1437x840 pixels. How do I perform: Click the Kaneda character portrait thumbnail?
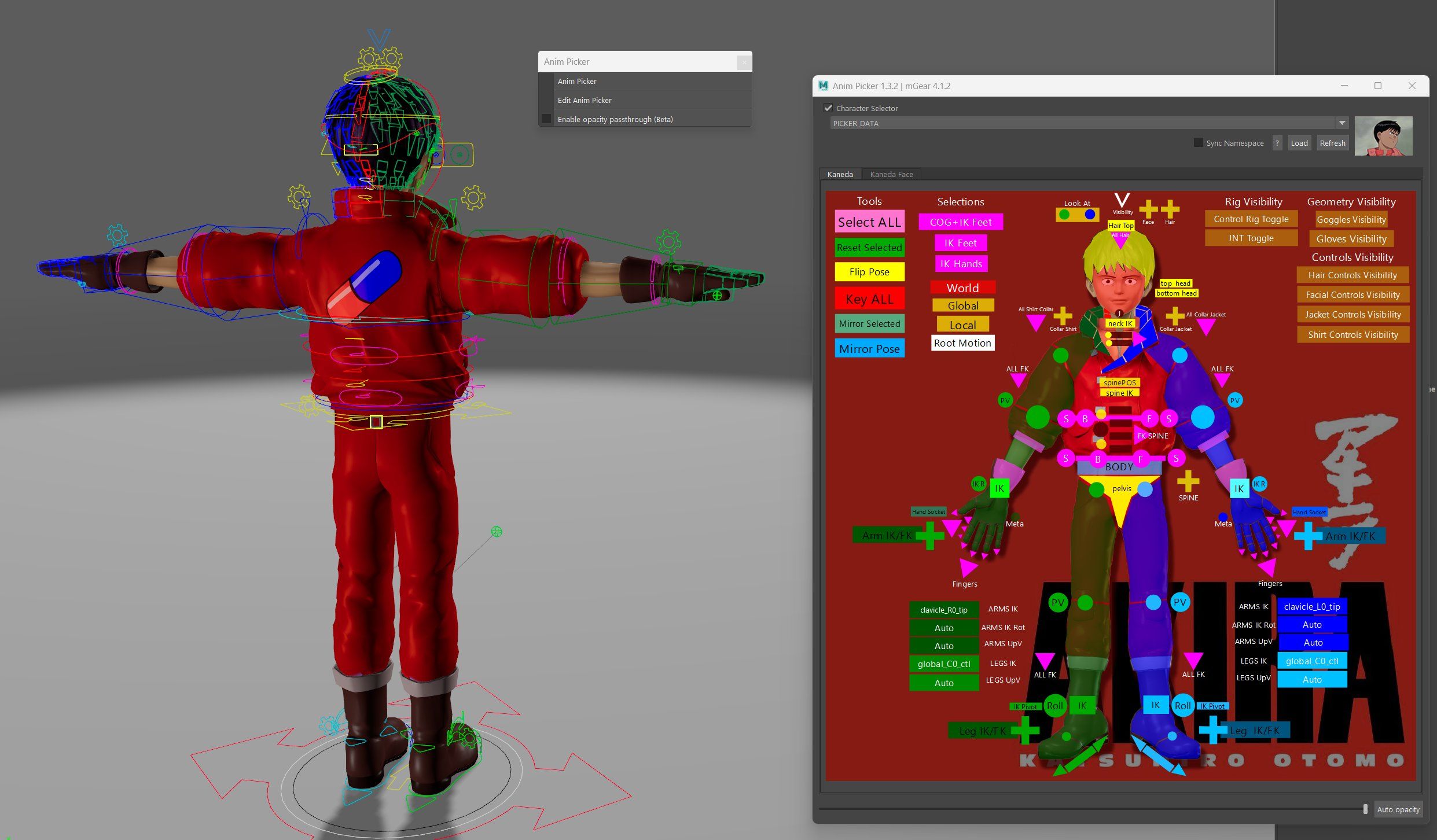click(x=1383, y=136)
